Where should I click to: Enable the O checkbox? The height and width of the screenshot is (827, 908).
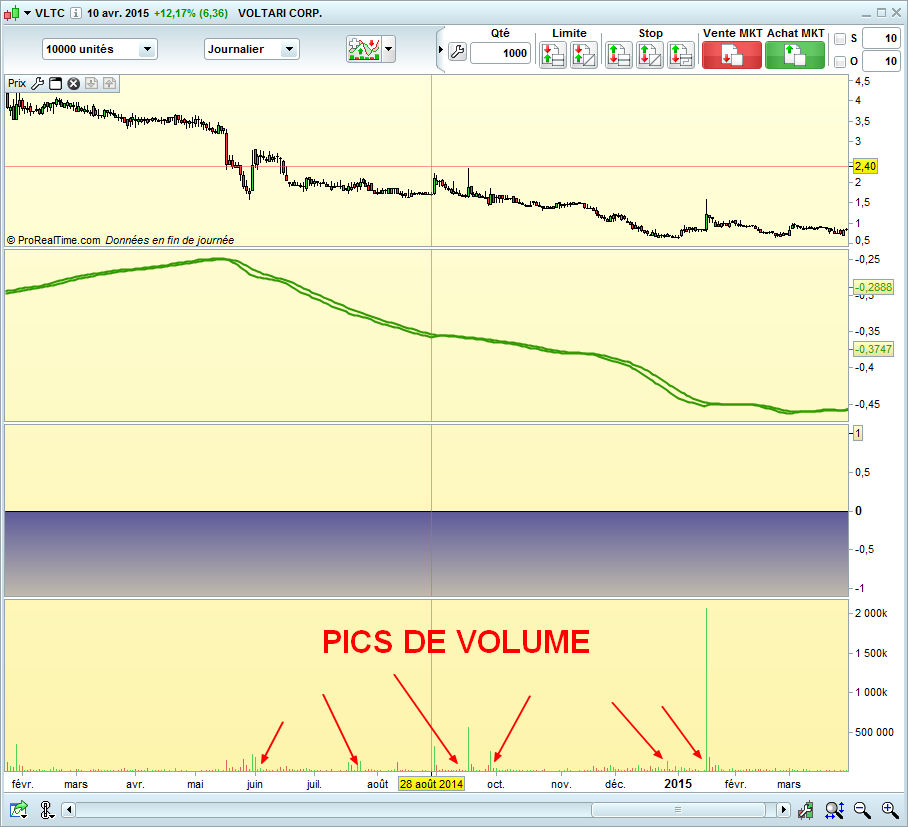pos(840,62)
